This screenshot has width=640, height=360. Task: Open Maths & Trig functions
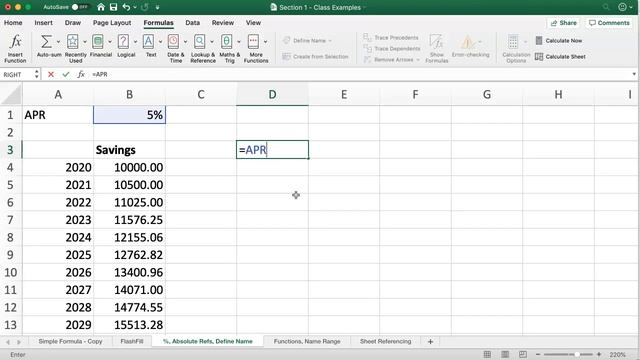coord(227,41)
